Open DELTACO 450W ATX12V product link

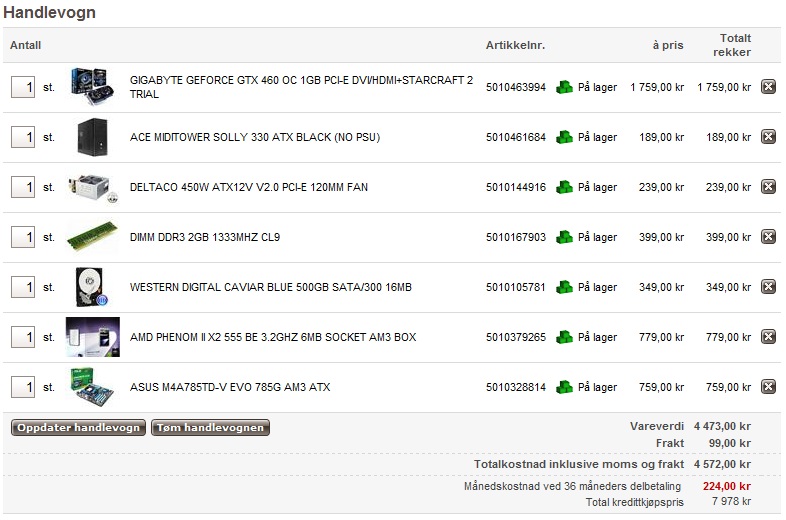(249, 187)
